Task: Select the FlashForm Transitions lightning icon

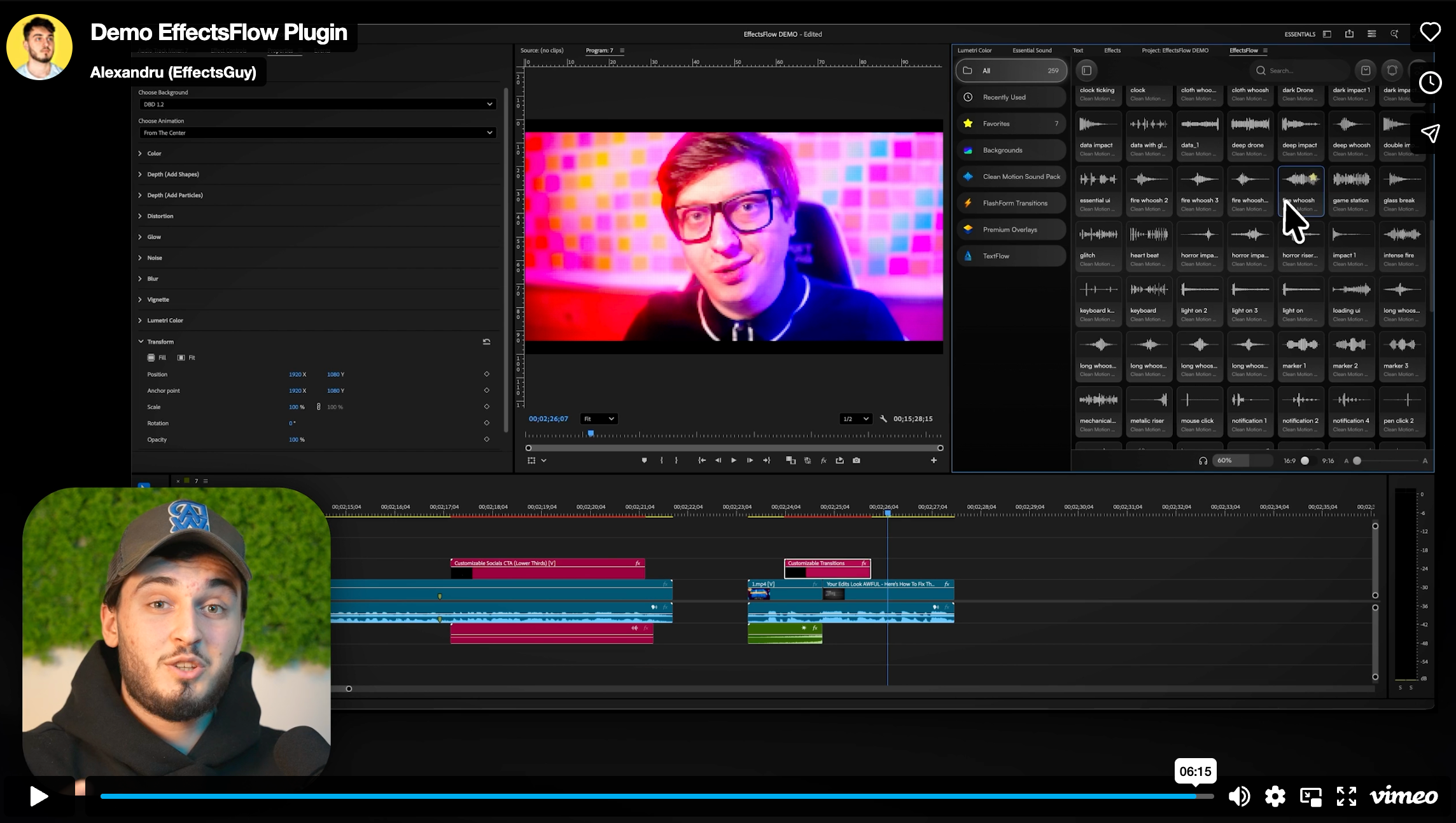Action: [969, 203]
